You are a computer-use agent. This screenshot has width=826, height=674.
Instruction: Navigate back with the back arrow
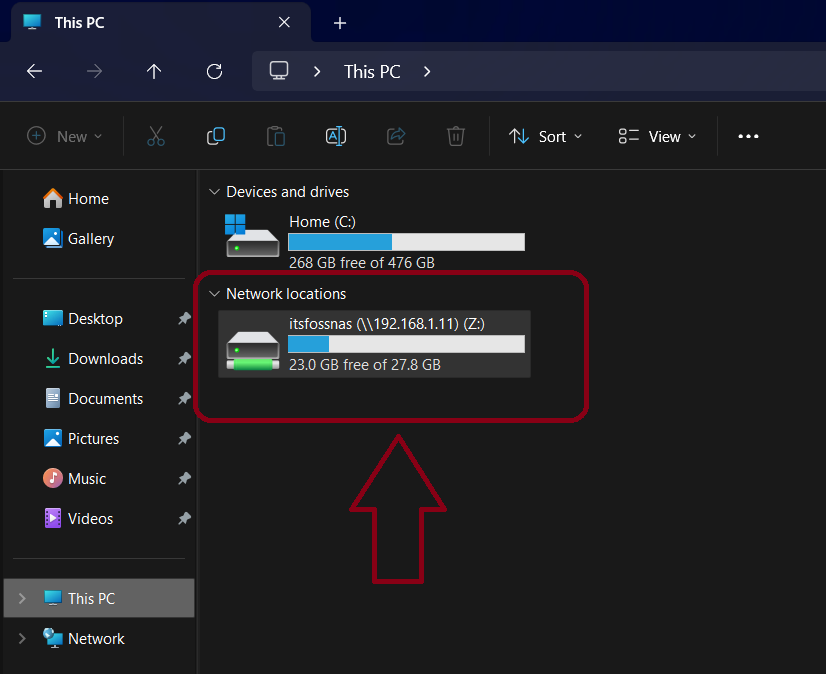point(34,71)
